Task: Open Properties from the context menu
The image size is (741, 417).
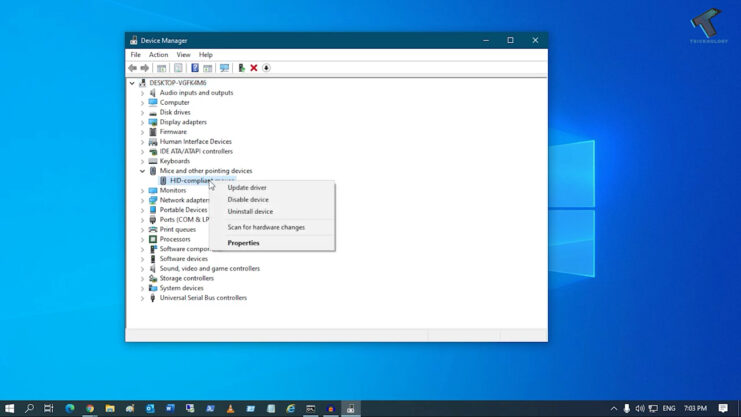Action: click(243, 243)
